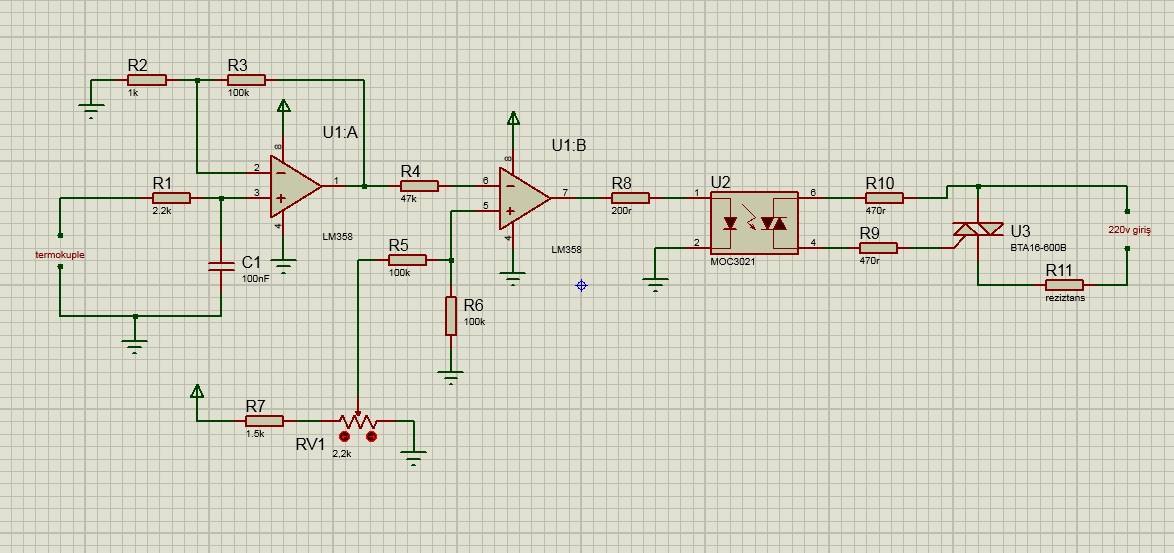Click the right red adjust dot on RV1
This screenshot has height=553, width=1174.
371,436
